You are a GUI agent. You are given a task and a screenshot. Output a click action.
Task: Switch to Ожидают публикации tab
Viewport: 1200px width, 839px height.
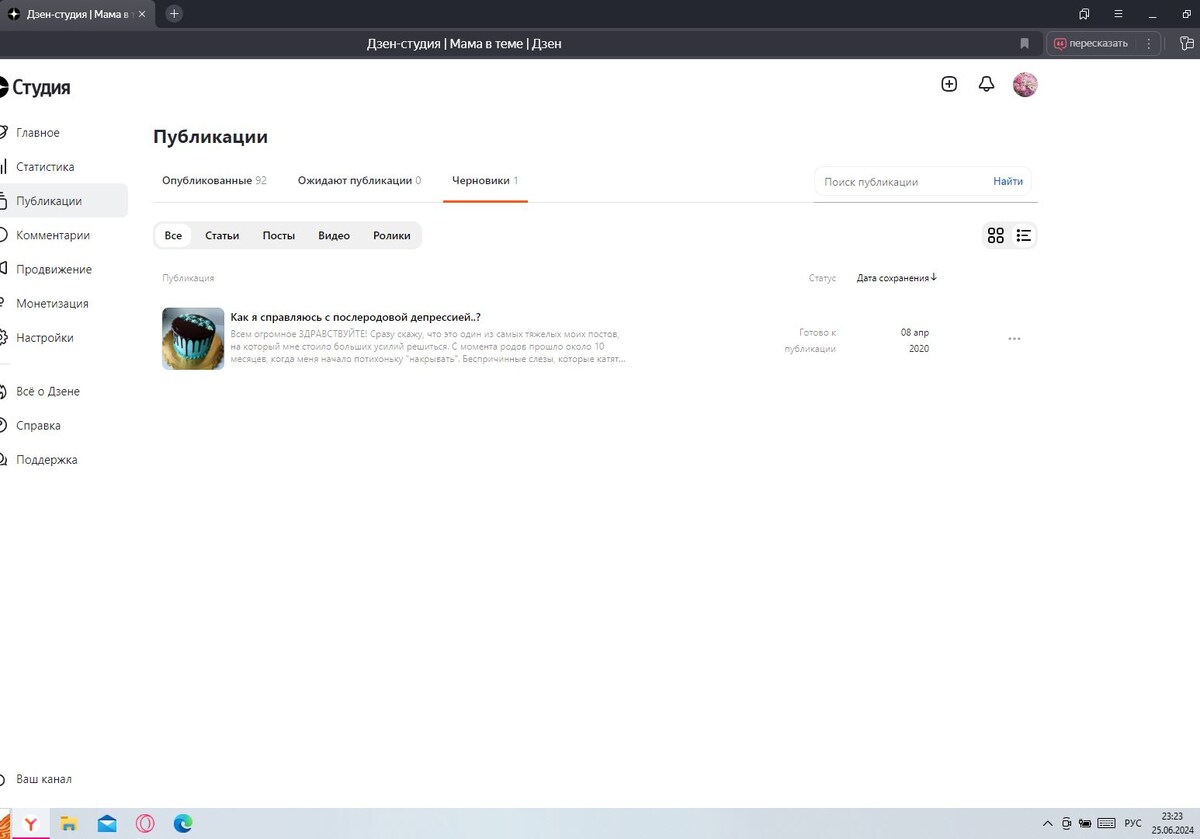359,181
